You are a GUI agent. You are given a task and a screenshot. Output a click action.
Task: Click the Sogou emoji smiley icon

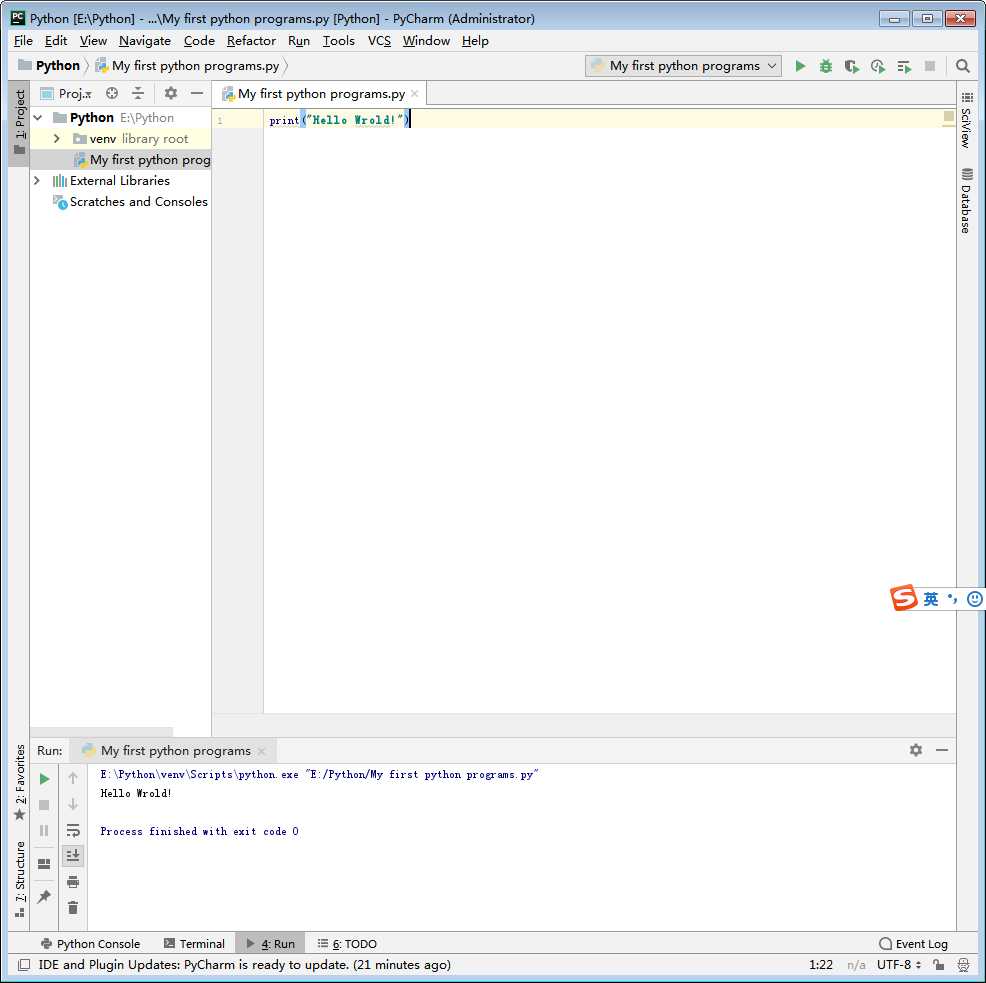coord(974,599)
